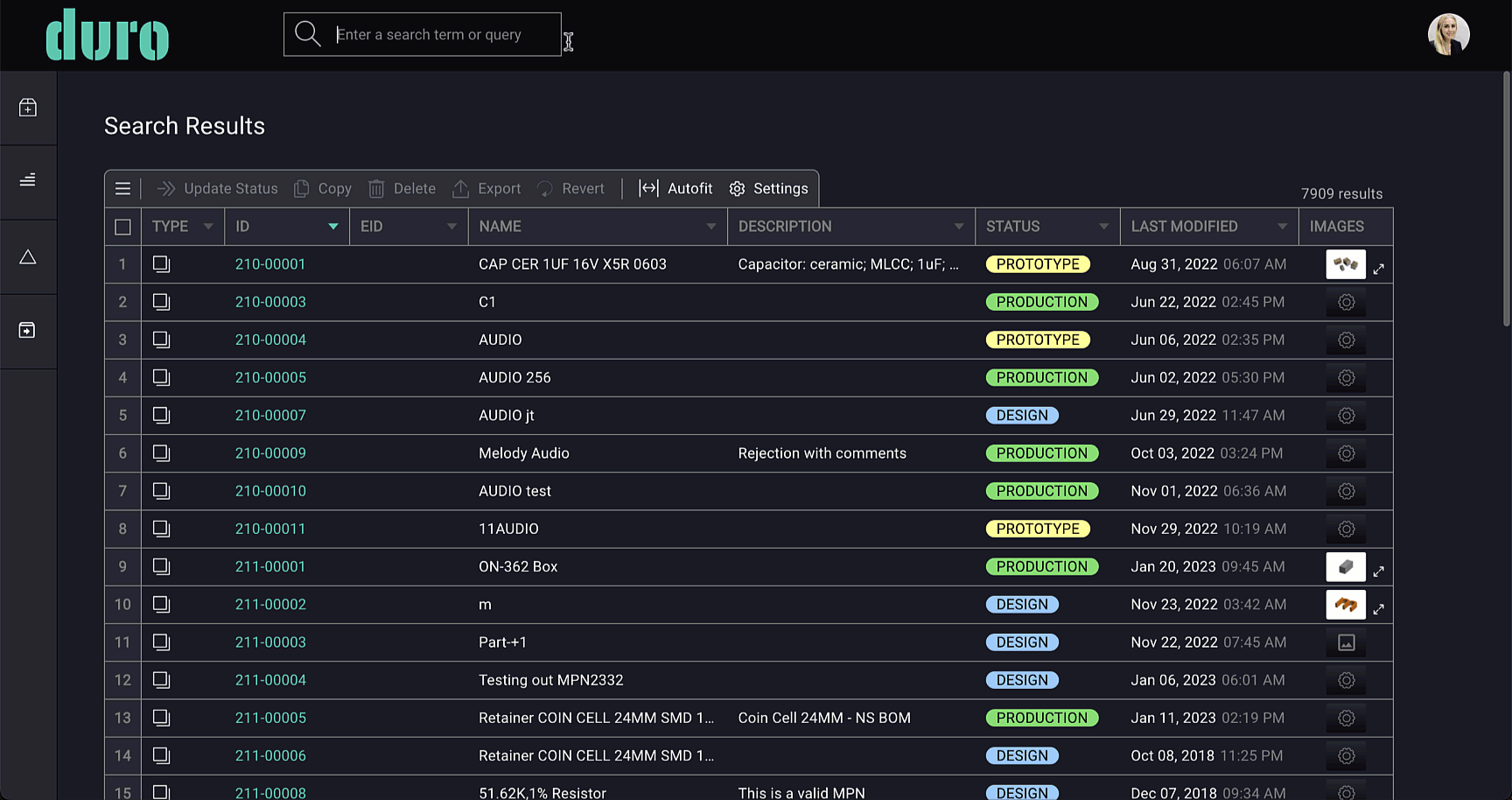Open component link 211-00005
This screenshot has width=1512, height=800.
[x=270, y=718]
